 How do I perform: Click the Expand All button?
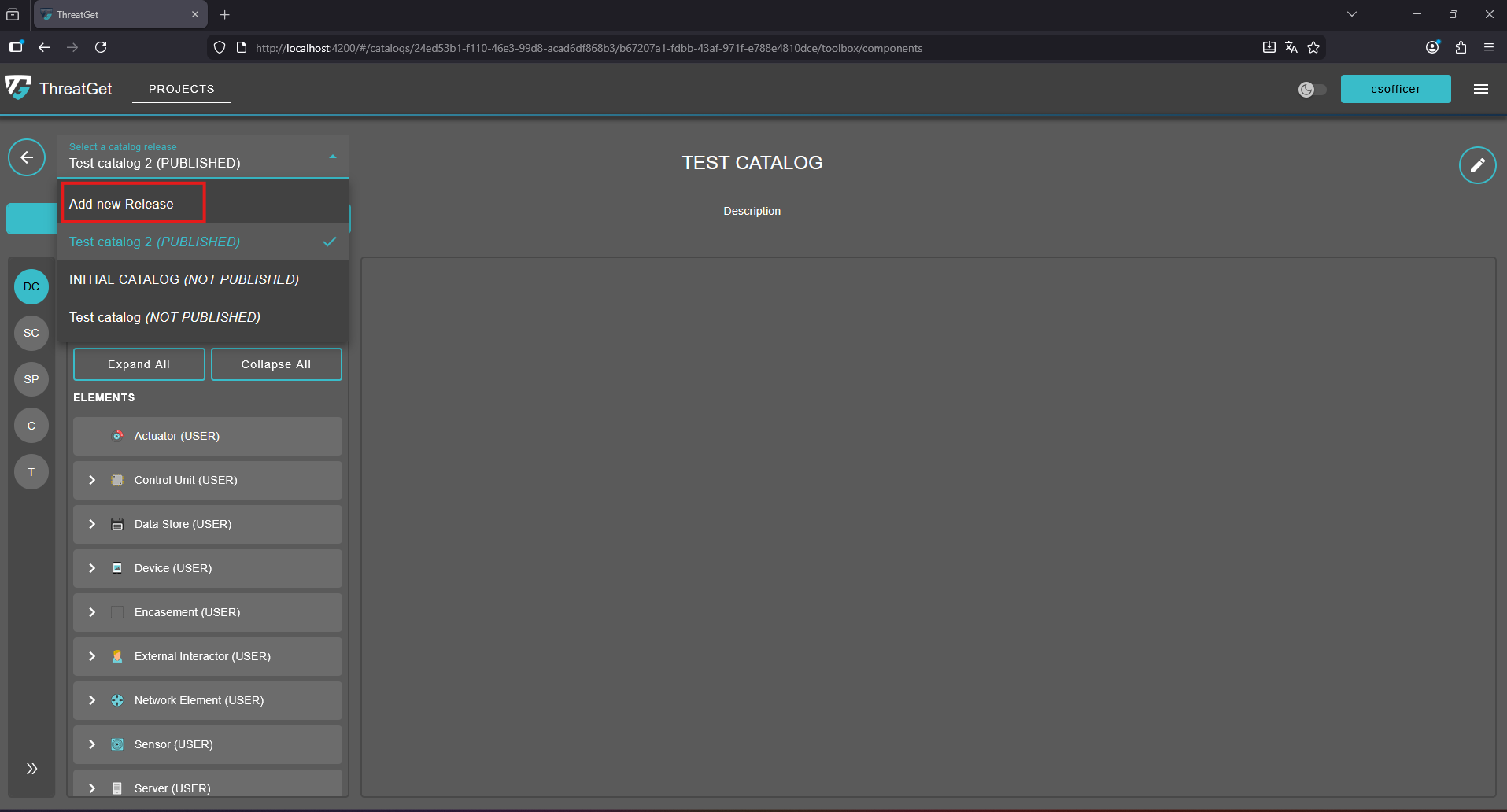coord(139,364)
